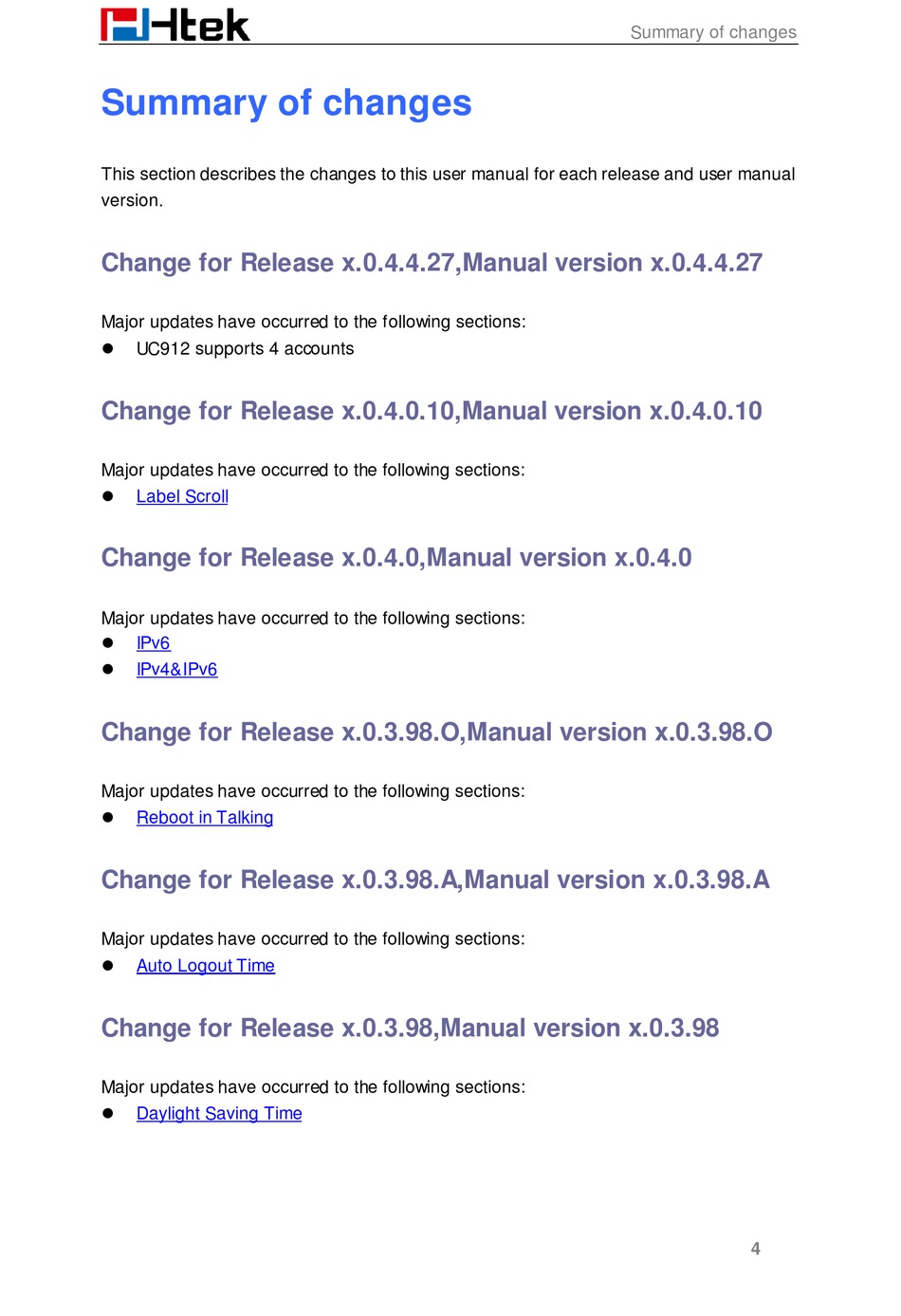Click the gray Summary of changes page header
901x1316 pixels.
[x=713, y=32]
